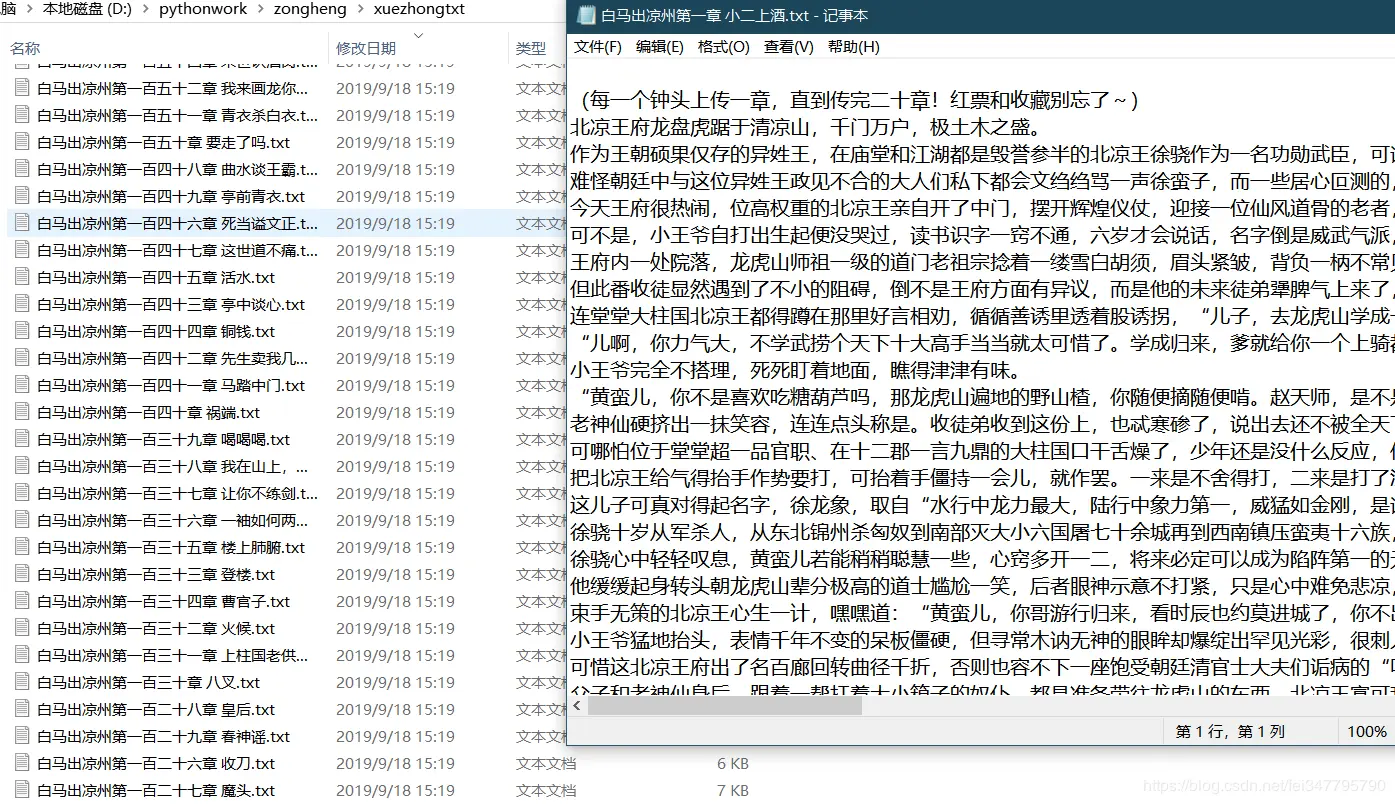Viewport: 1395px width, 804px height.
Task: Navigate to zongheng folder via breadcrumb
Action: point(307,9)
